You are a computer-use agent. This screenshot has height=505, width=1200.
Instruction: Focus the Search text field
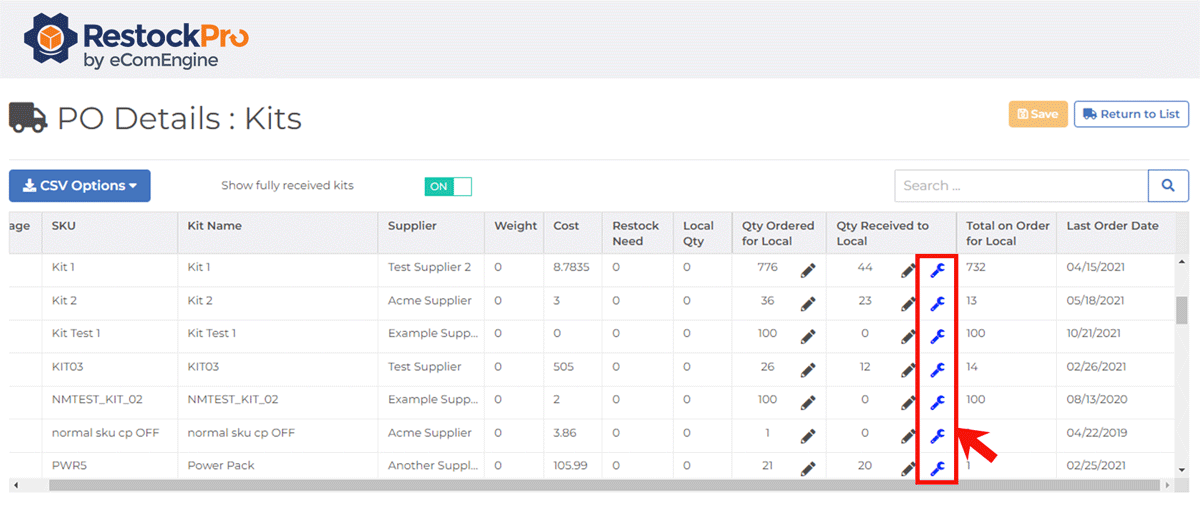1021,186
